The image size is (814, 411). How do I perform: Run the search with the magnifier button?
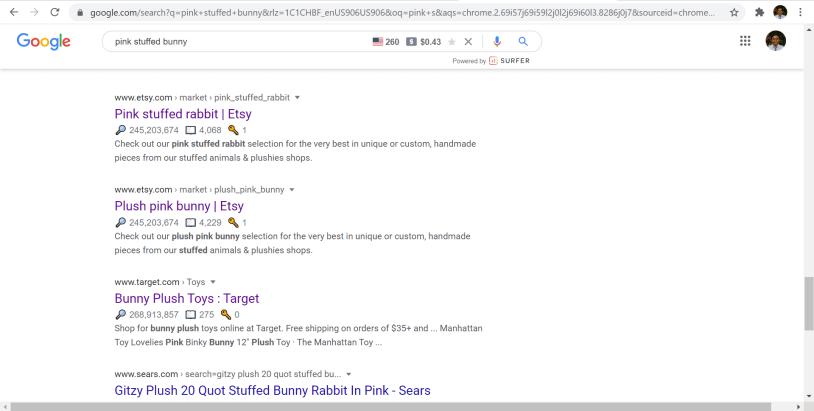point(523,42)
